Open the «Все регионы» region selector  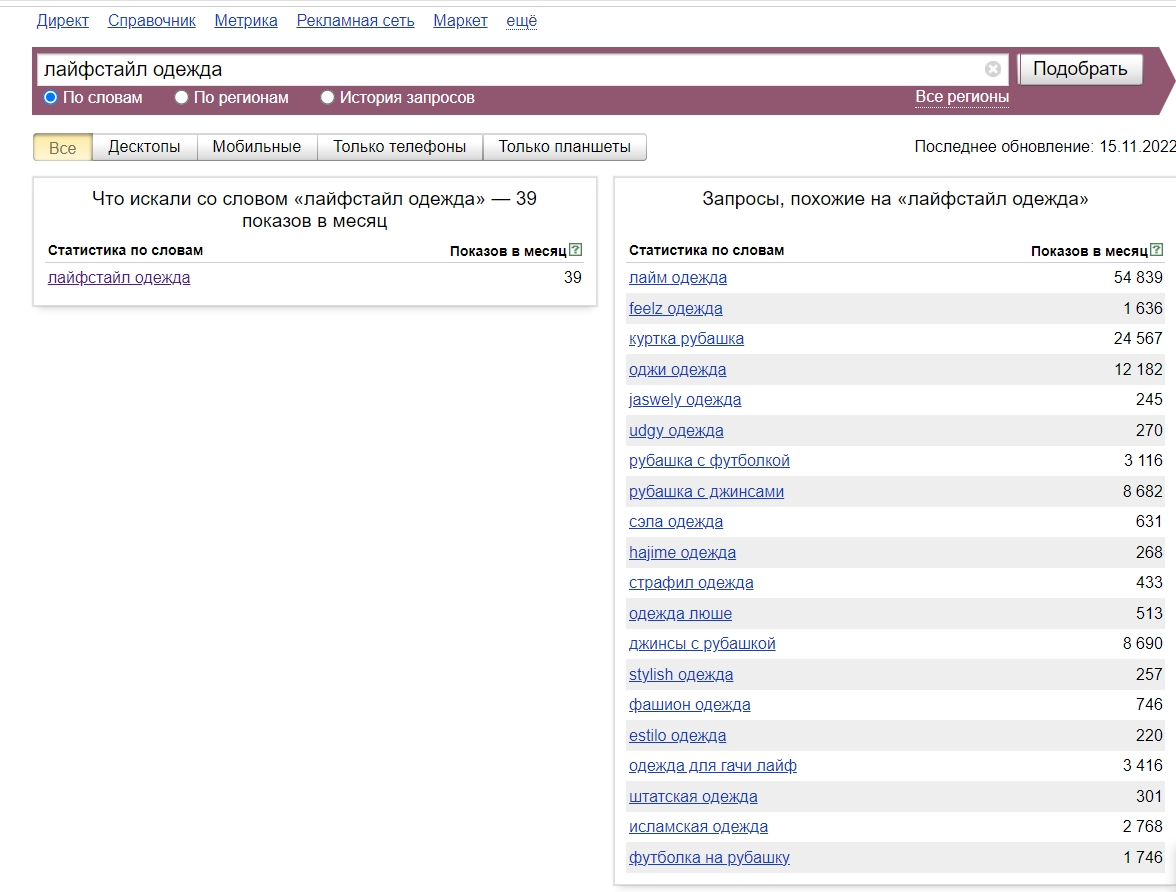961,97
